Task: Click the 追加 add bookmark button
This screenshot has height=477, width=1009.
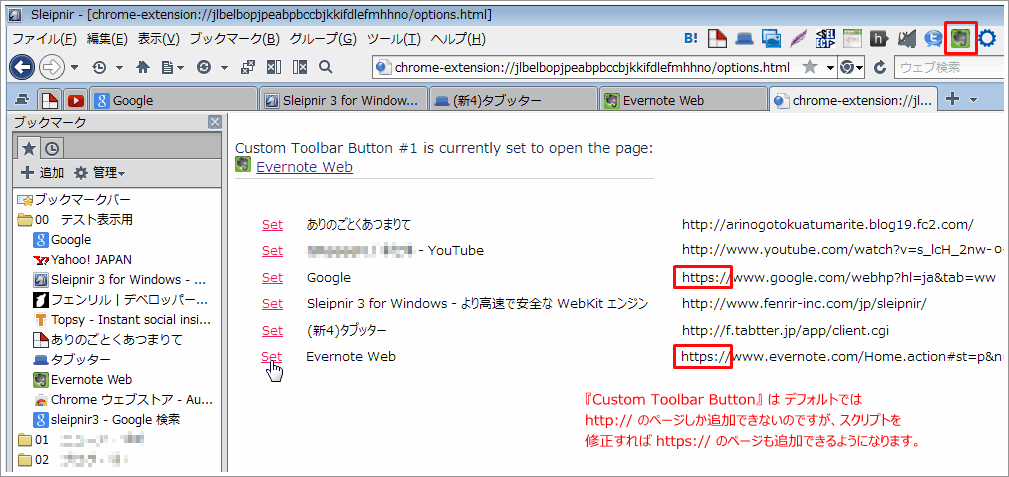Action: (42, 173)
